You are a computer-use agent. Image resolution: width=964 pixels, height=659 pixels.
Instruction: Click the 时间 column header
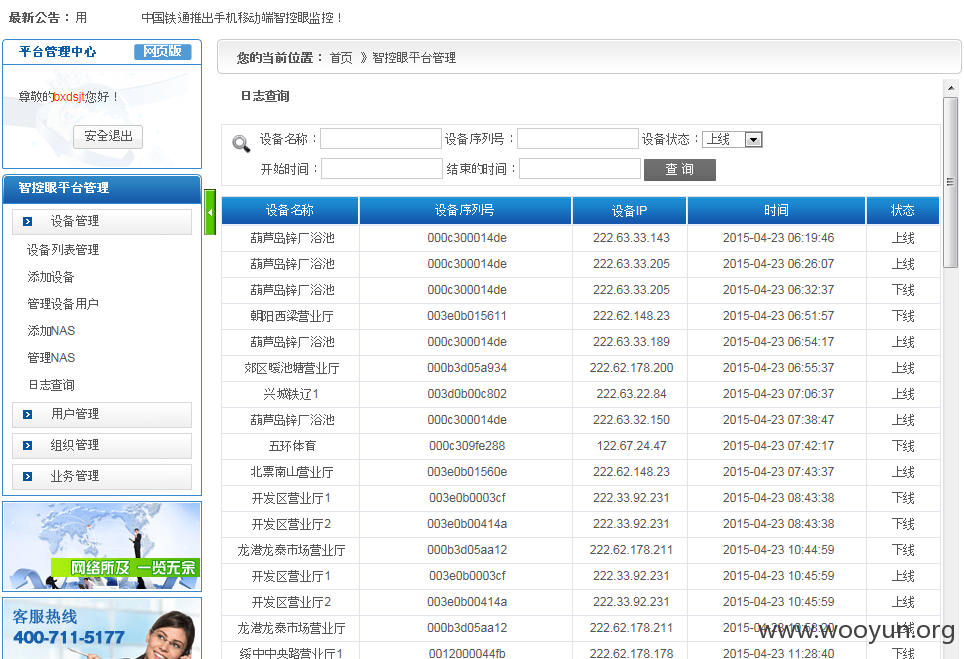(776, 210)
